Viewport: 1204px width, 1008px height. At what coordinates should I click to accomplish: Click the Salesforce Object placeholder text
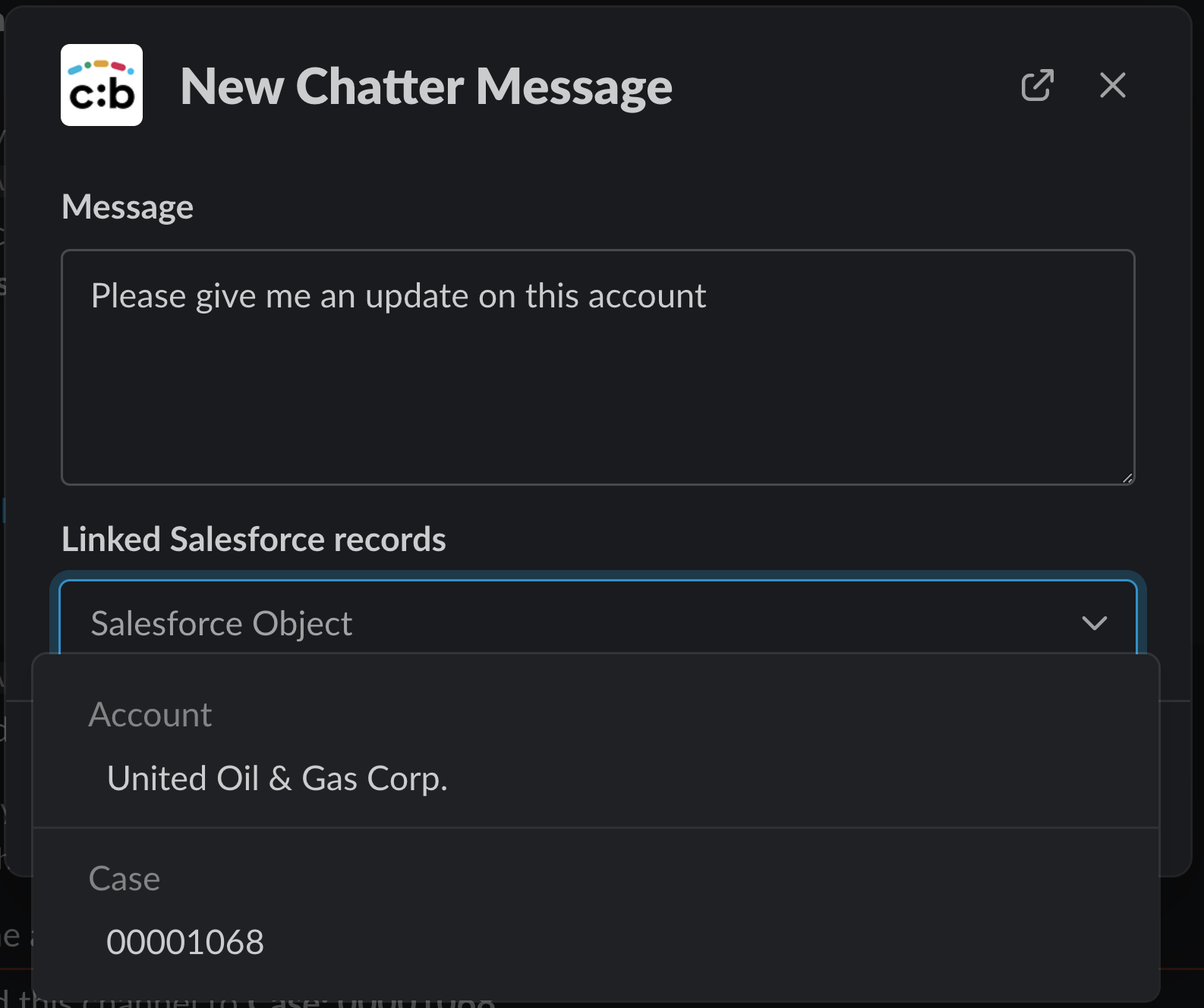click(x=221, y=624)
